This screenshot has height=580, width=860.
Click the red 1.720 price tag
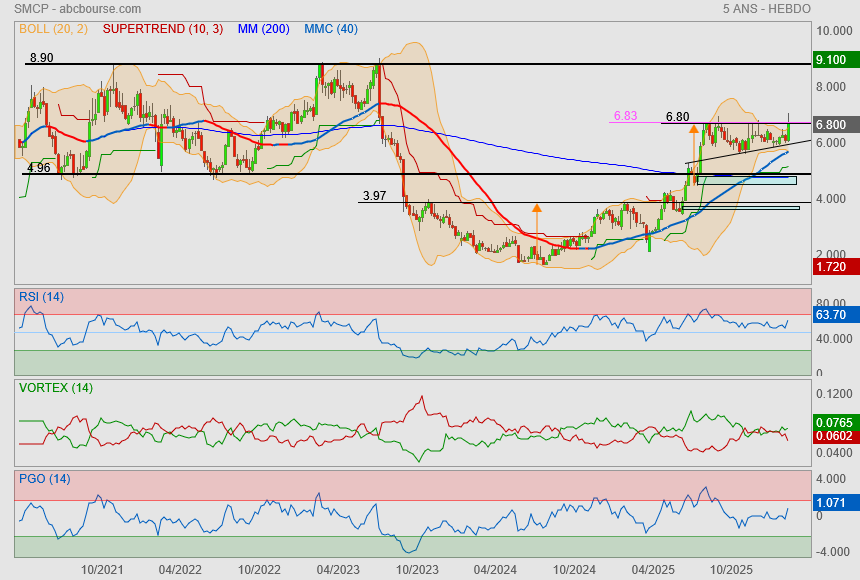(x=832, y=268)
